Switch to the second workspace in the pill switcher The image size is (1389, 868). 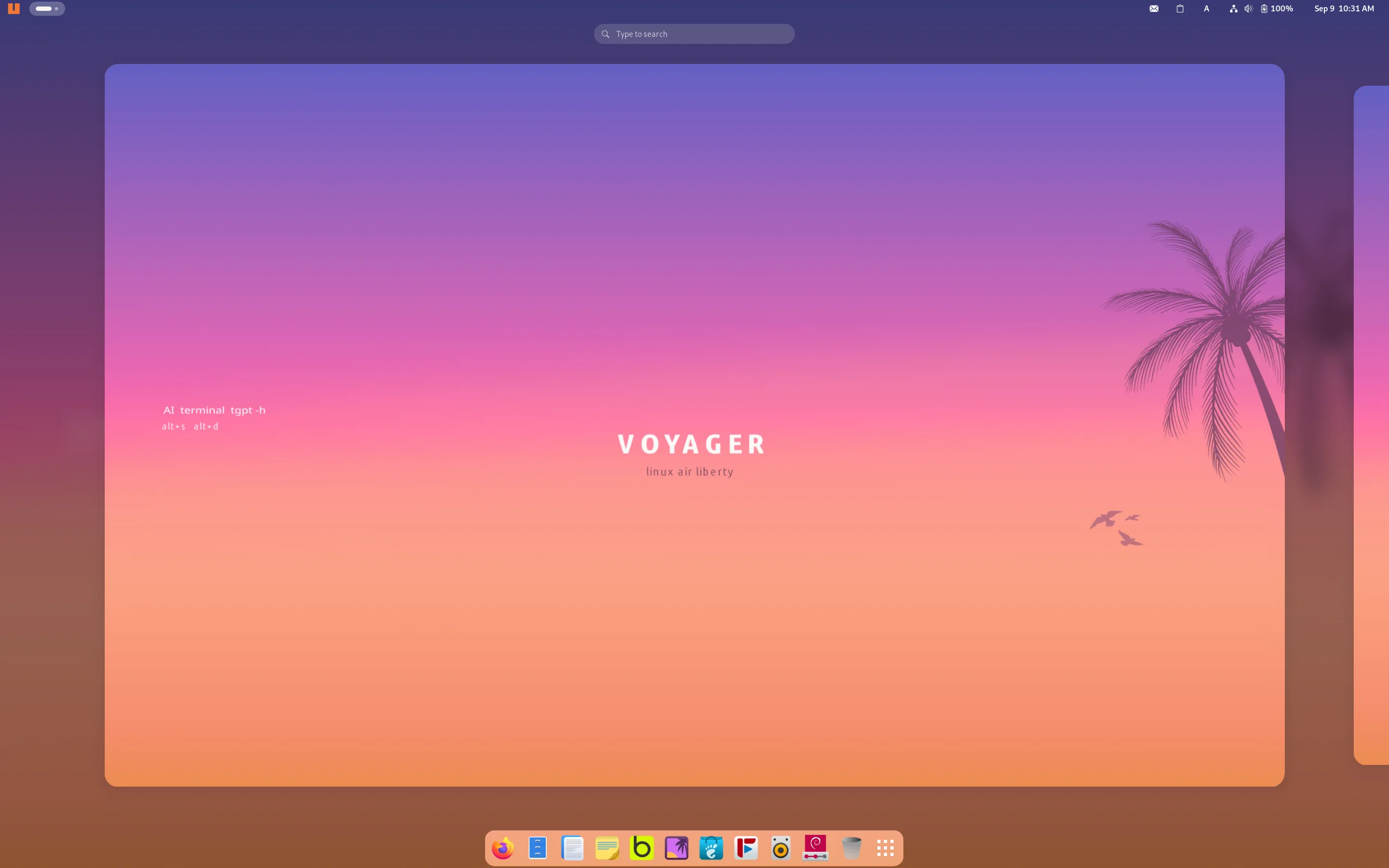coord(56,9)
